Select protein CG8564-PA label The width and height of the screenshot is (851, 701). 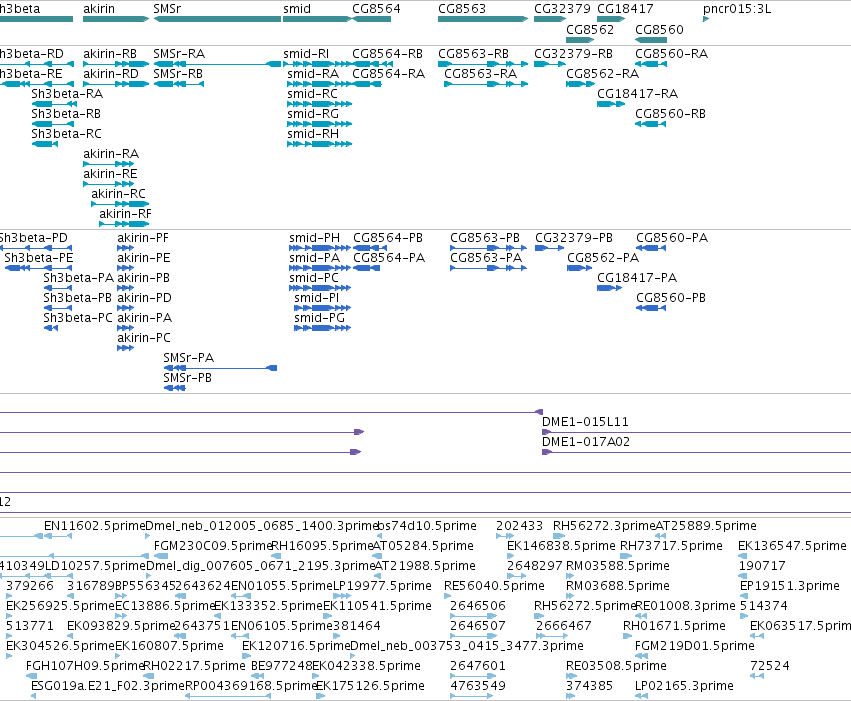[389, 258]
